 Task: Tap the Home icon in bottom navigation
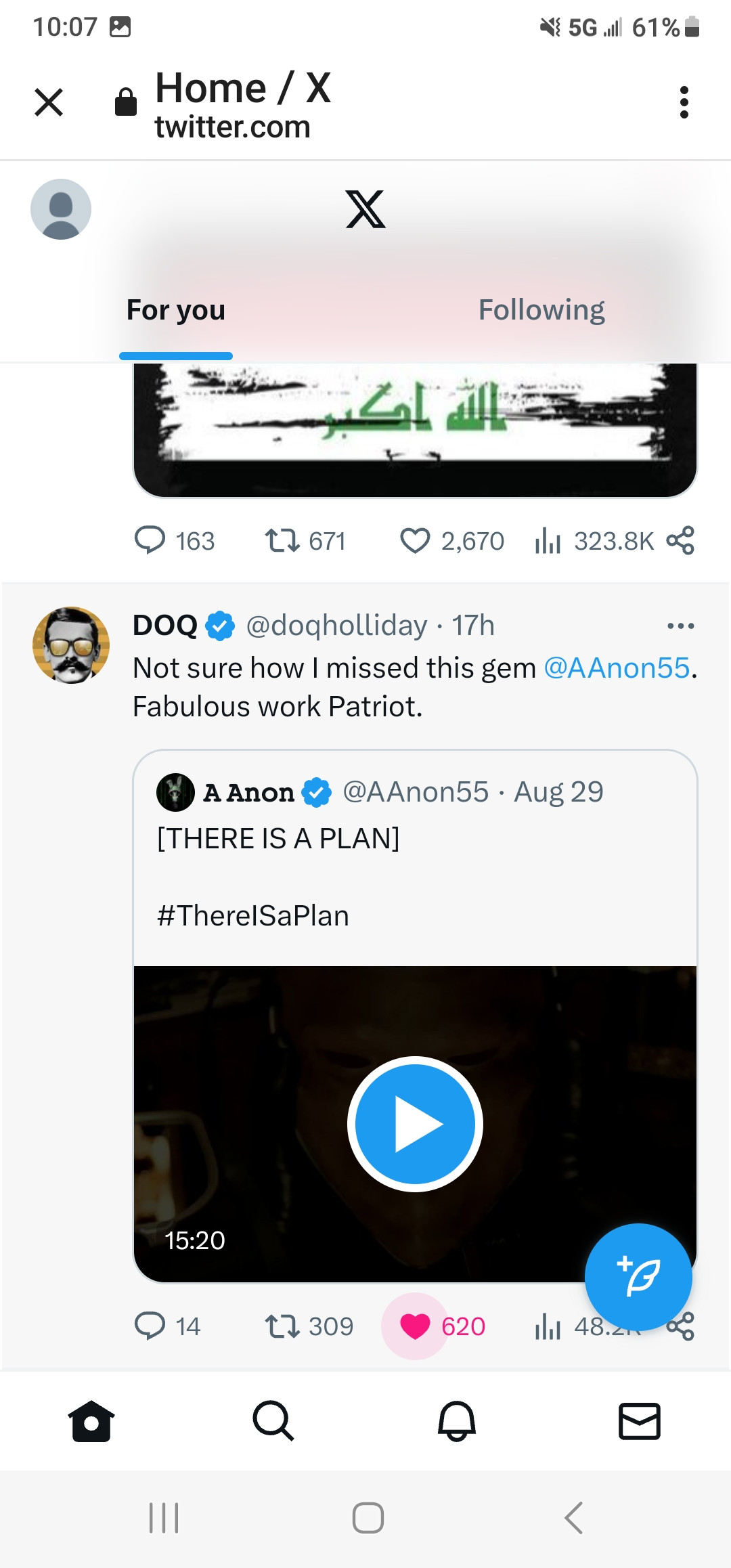(91, 1420)
